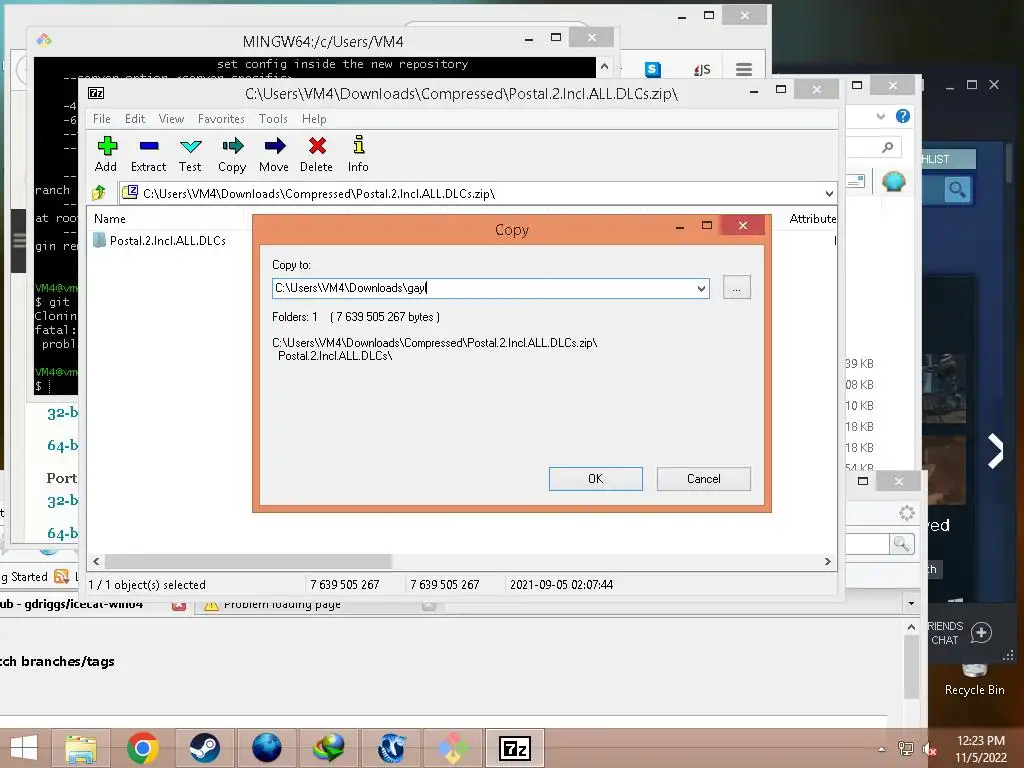The width and height of the screenshot is (1024, 768).
Task: Click the Add toolbar icon in 7-Zip
Action: pyautogui.click(x=106, y=154)
